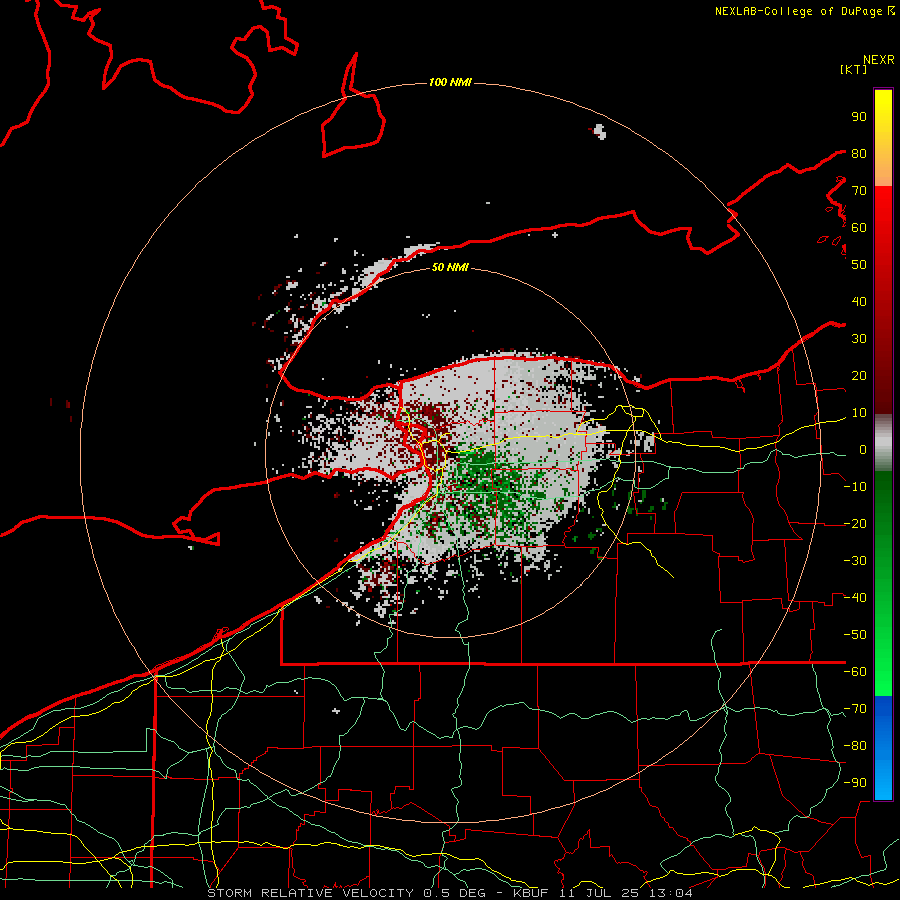The image size is (900, 900).
Task: Click the 90 value on velocity scale
Action: (x=859, y=117)
